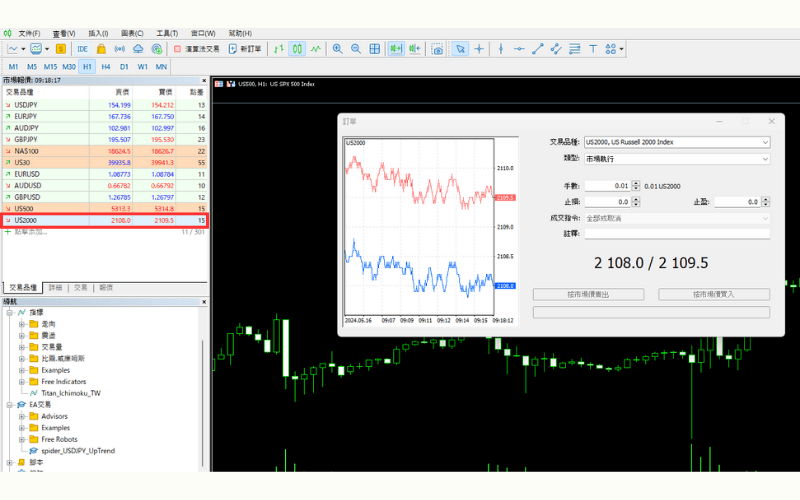Screen dimensions: 800x500
Task: Click the zoom in magnifier icon
Action: point(337,48)
